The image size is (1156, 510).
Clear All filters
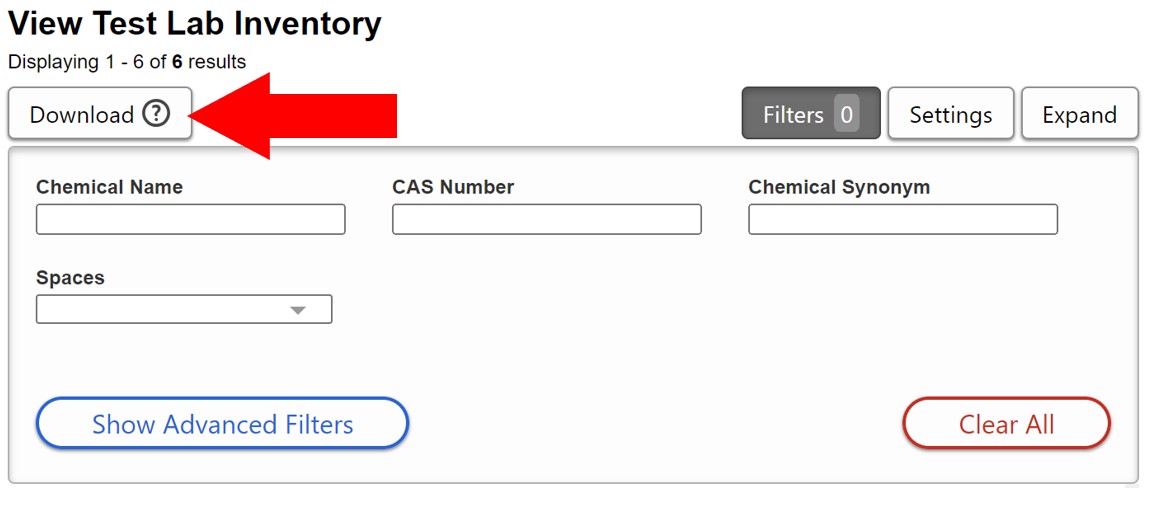coord(1006,424)
